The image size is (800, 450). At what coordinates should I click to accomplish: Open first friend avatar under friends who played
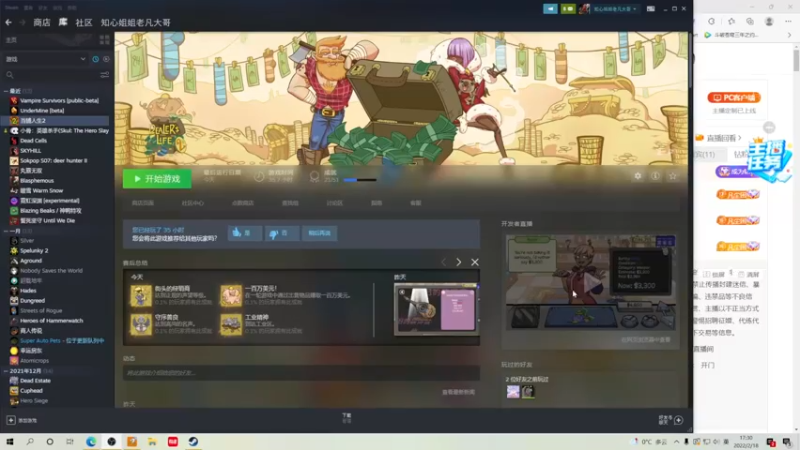513,391
